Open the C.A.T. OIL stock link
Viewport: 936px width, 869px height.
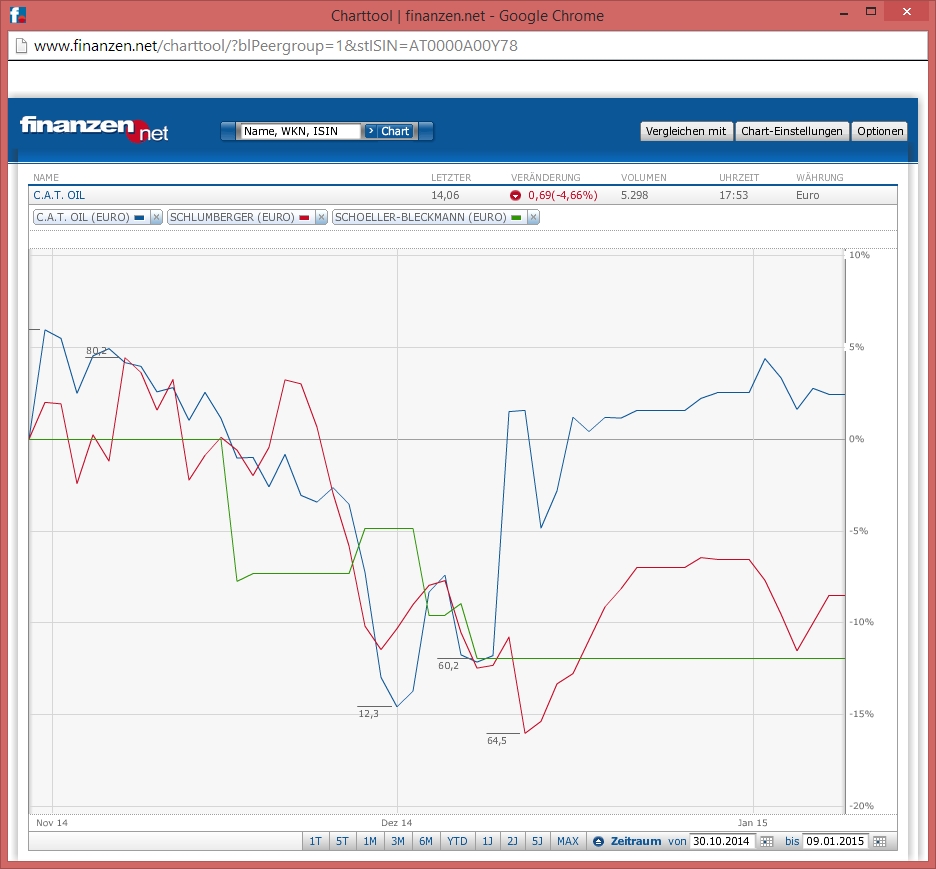(x=59, y=195)
